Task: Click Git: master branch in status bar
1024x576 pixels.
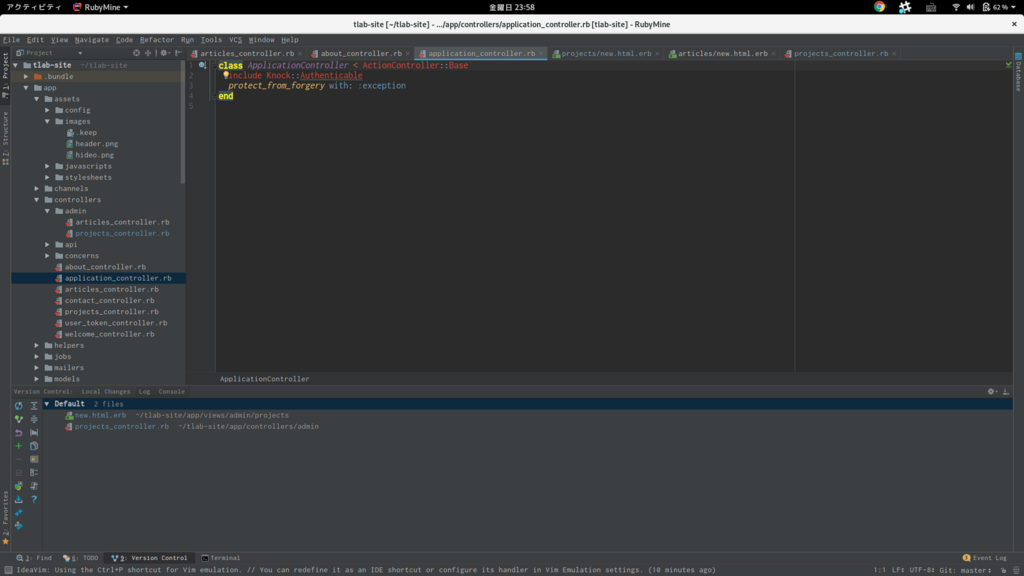Action: (x=965, y=571)
